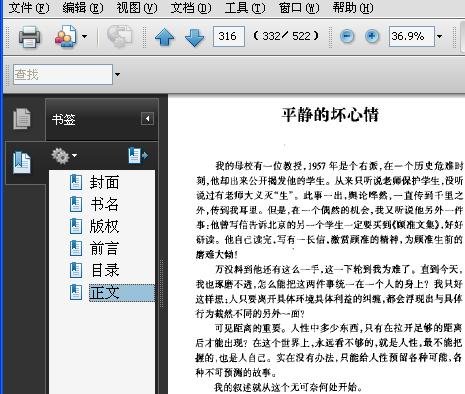This screenshot has height=394, width=465.
Task: Open the 查找 search options dropdown
Action: 117,74
